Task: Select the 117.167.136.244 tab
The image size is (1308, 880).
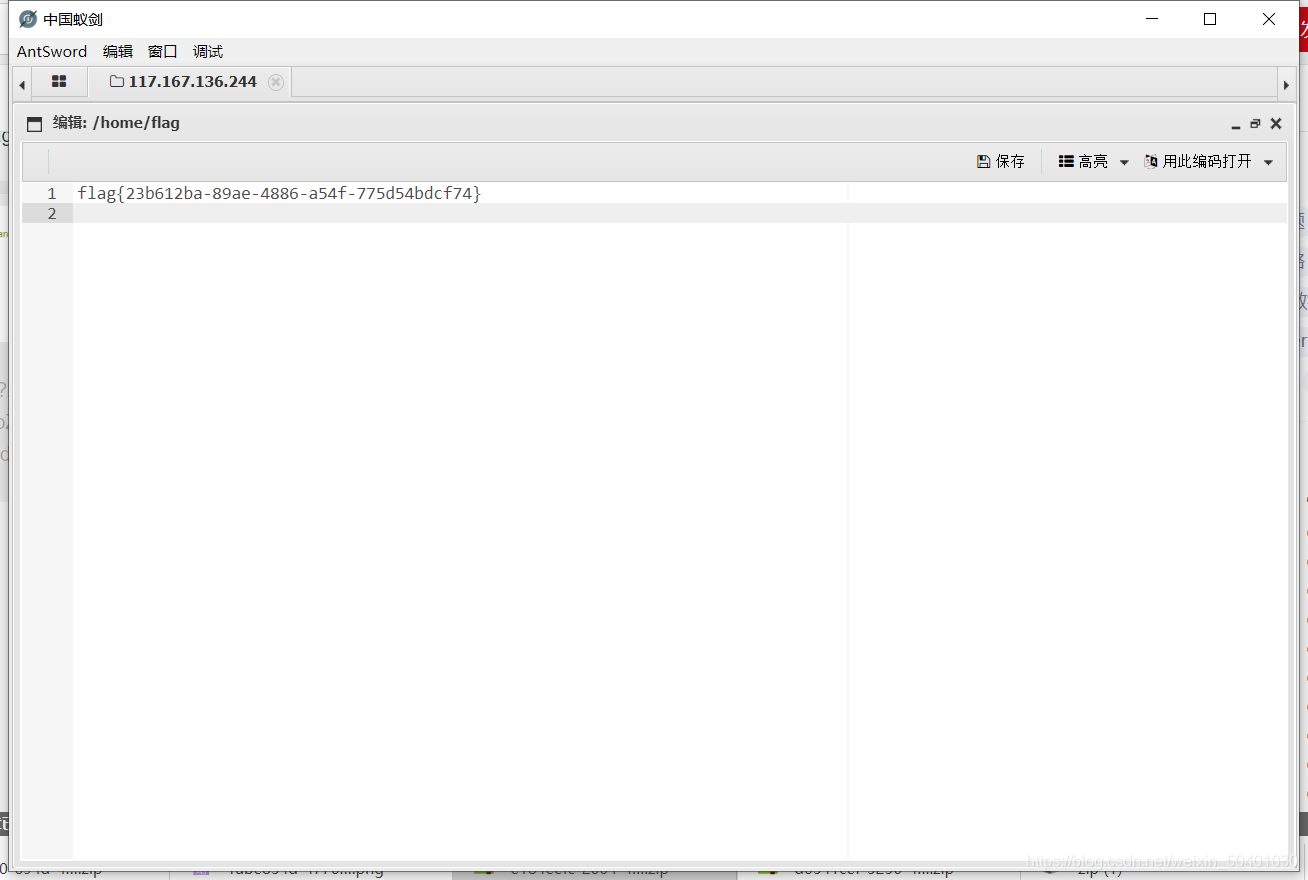Action: coord(183,82)
